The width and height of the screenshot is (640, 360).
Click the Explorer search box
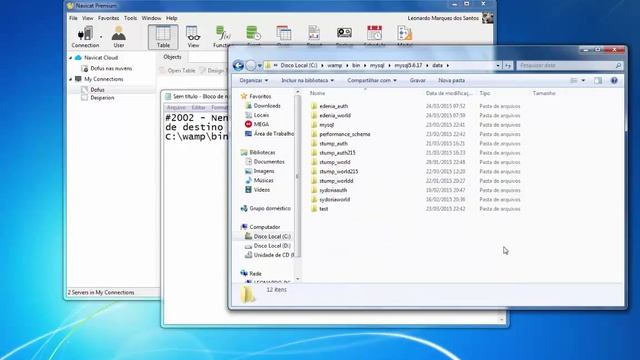click(x=569, y=65)
